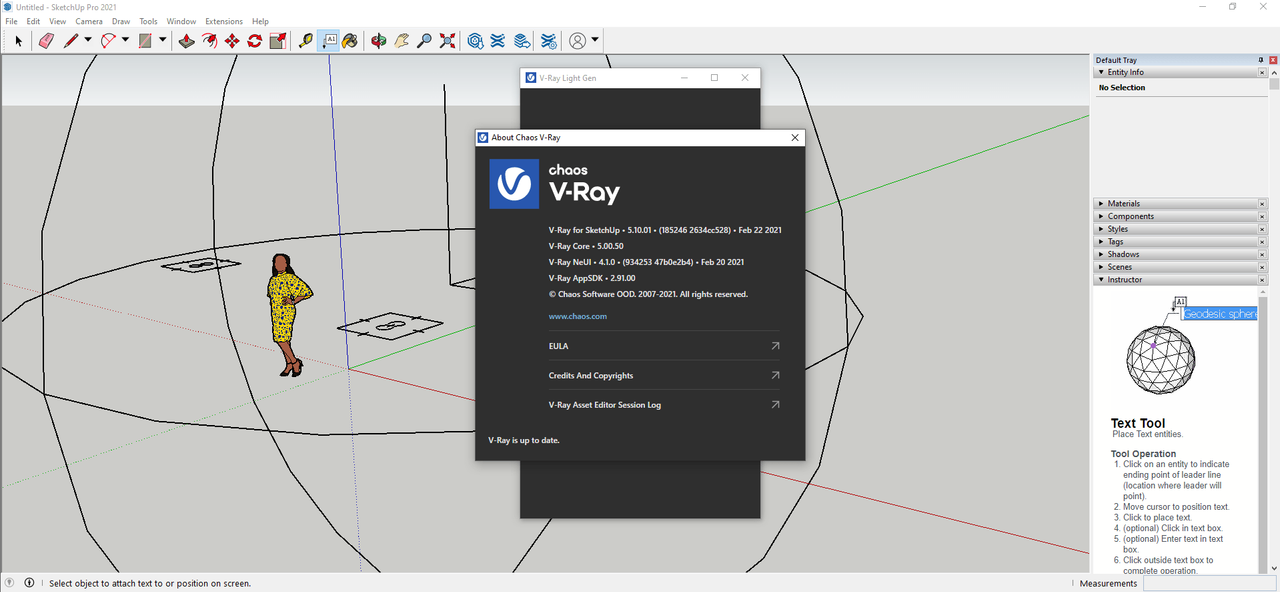
Task: Select the Paint Bucket tool
Action: [x=350, y=41]
